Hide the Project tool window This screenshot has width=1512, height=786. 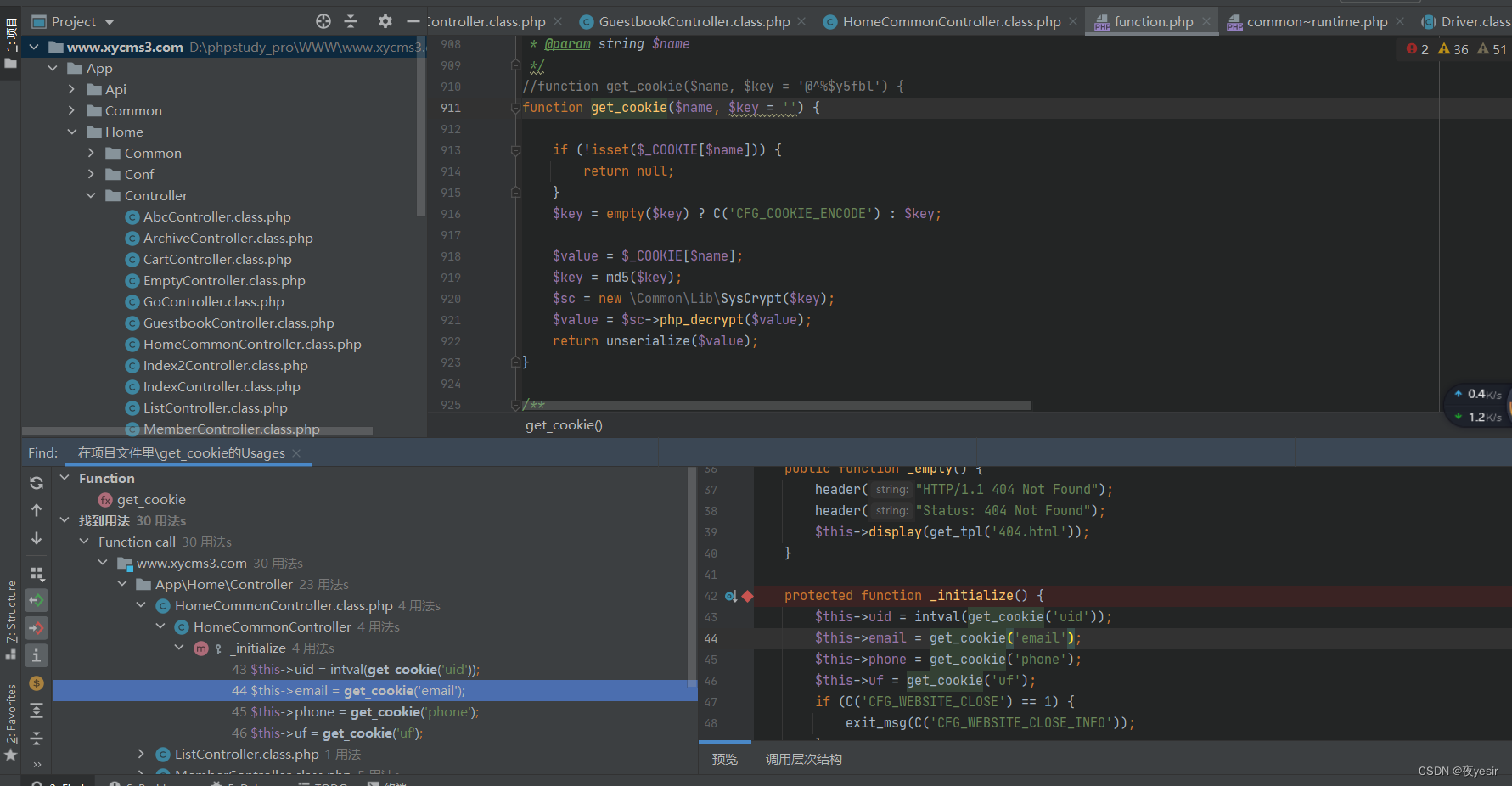tap(413, 21)
